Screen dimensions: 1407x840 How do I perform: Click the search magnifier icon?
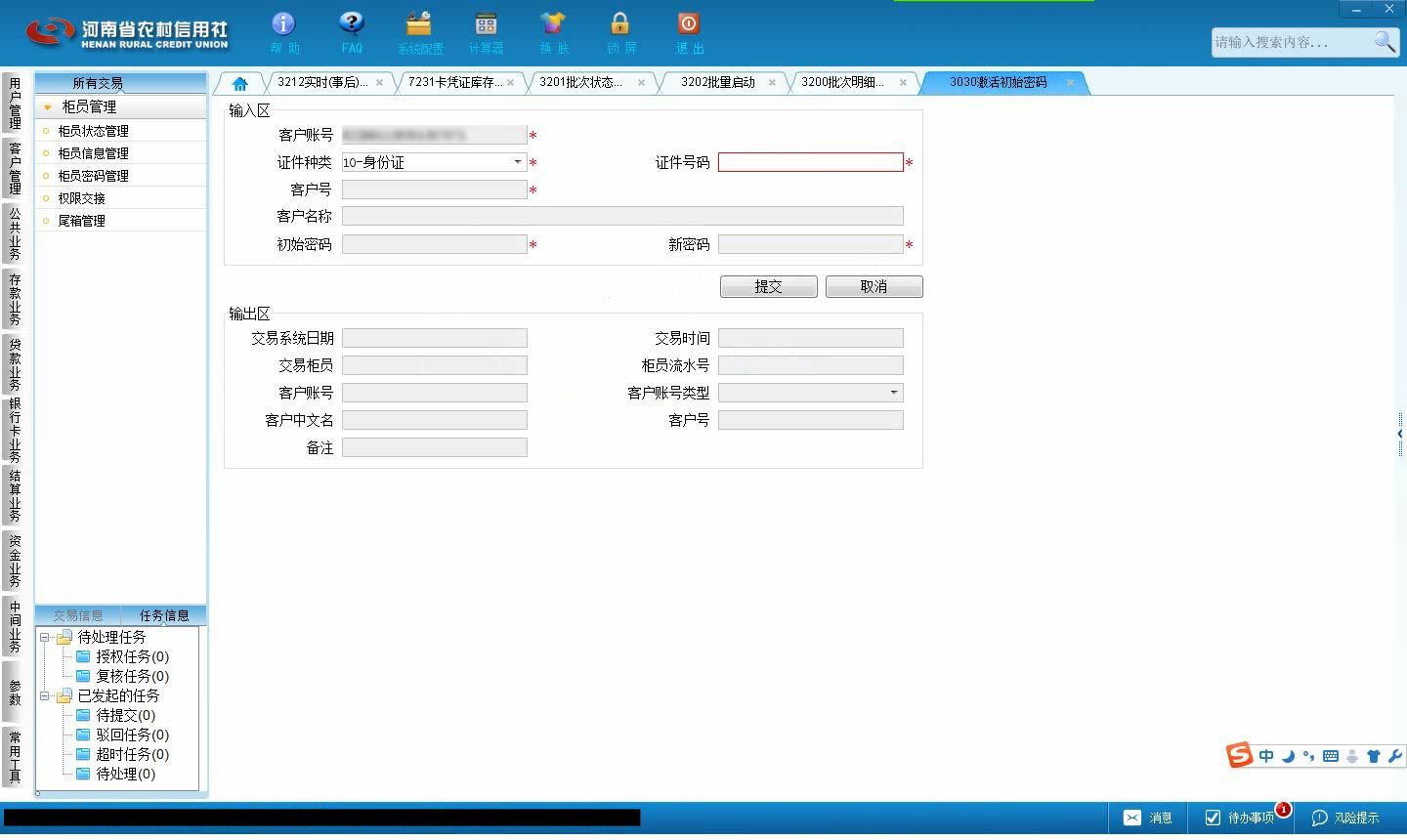click(x=1385, y=42)
